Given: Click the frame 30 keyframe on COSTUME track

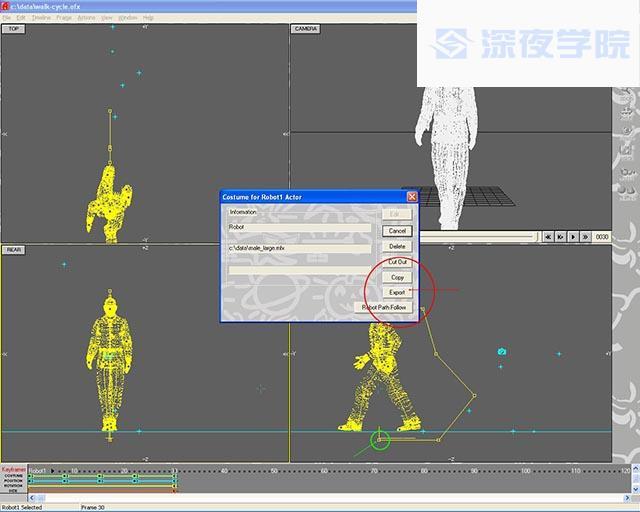Looking at the screenshot, I should pos(174,476).
